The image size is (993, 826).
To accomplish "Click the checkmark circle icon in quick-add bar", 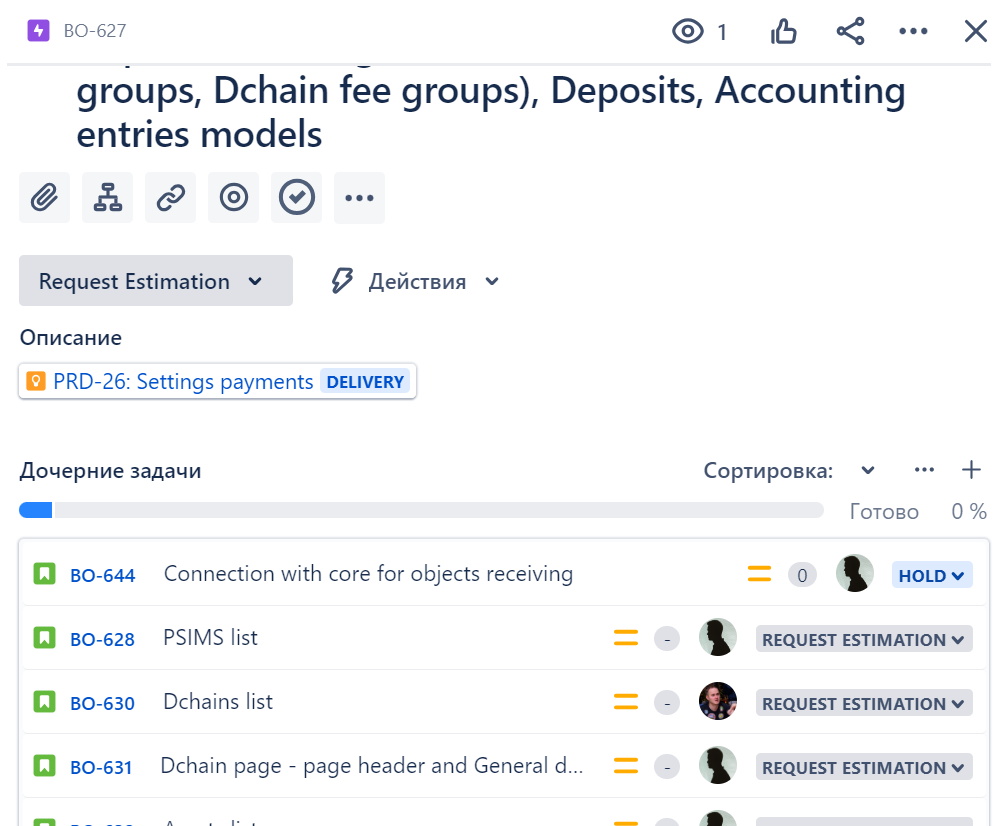I will (296, 198).
